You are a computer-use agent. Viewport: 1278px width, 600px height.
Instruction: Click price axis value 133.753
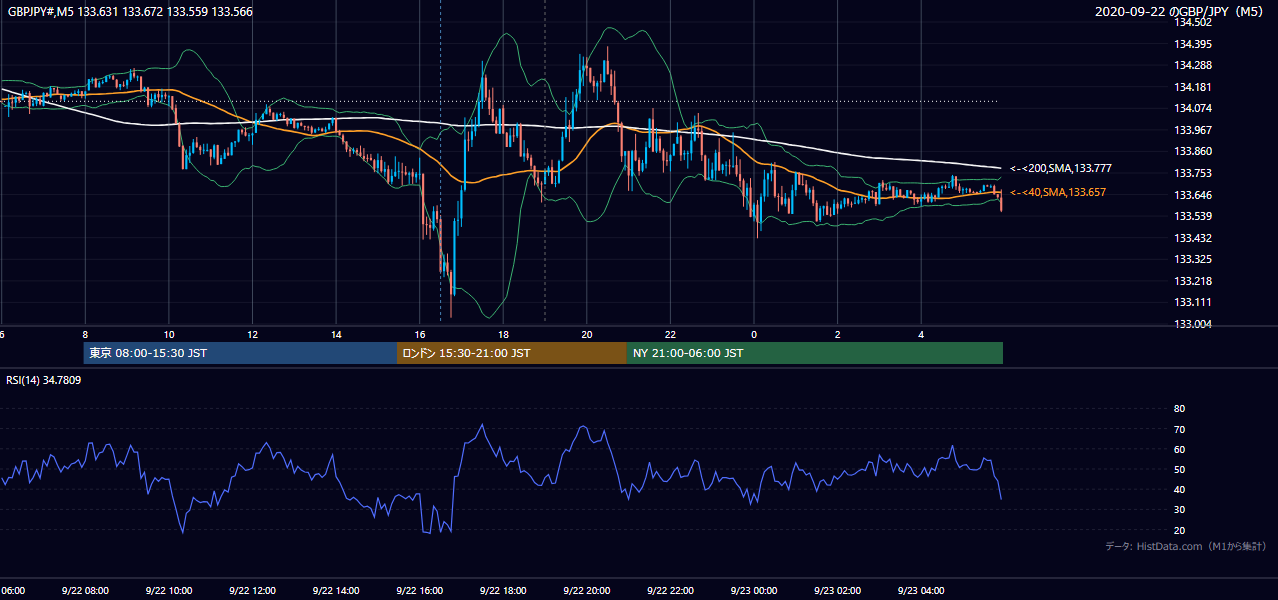coord(1192,173)
